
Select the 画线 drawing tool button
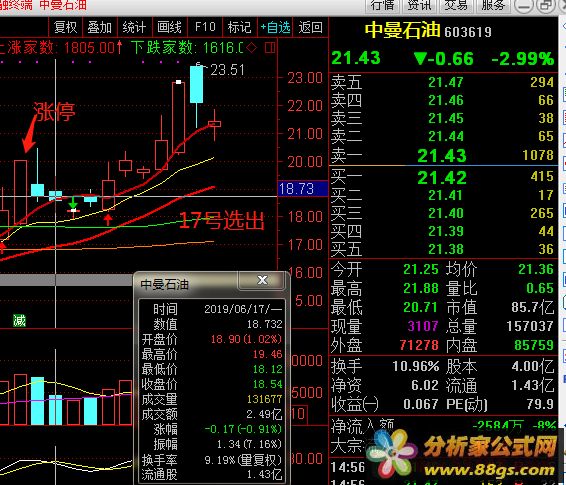pos(169,27)
